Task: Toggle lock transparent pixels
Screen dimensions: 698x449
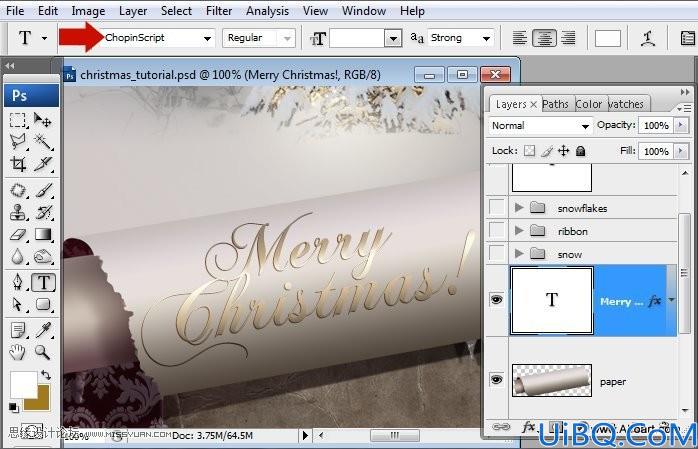Action: [x=529, y=151]
